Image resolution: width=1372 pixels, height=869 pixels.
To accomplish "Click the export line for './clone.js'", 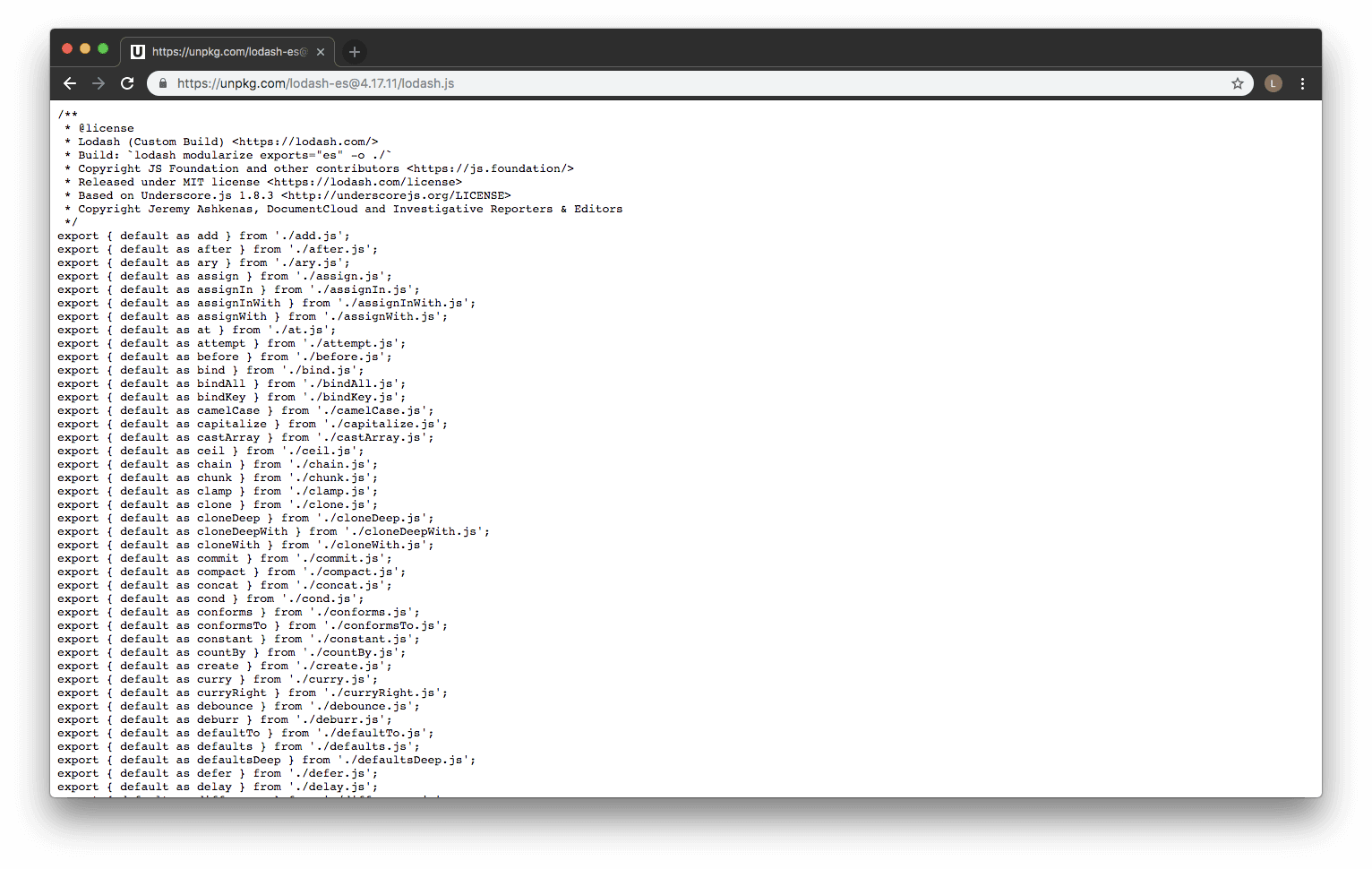I will pyautogui.click(x=218, y=504).
